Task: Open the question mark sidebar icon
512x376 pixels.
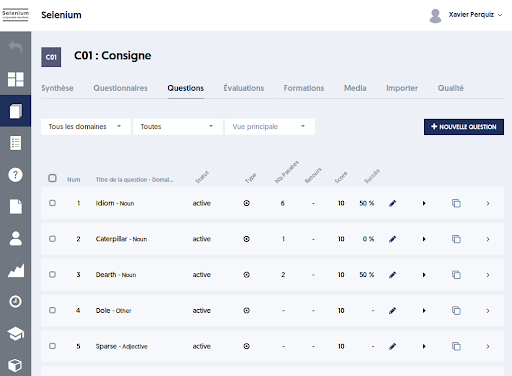Action: [15, 175]
